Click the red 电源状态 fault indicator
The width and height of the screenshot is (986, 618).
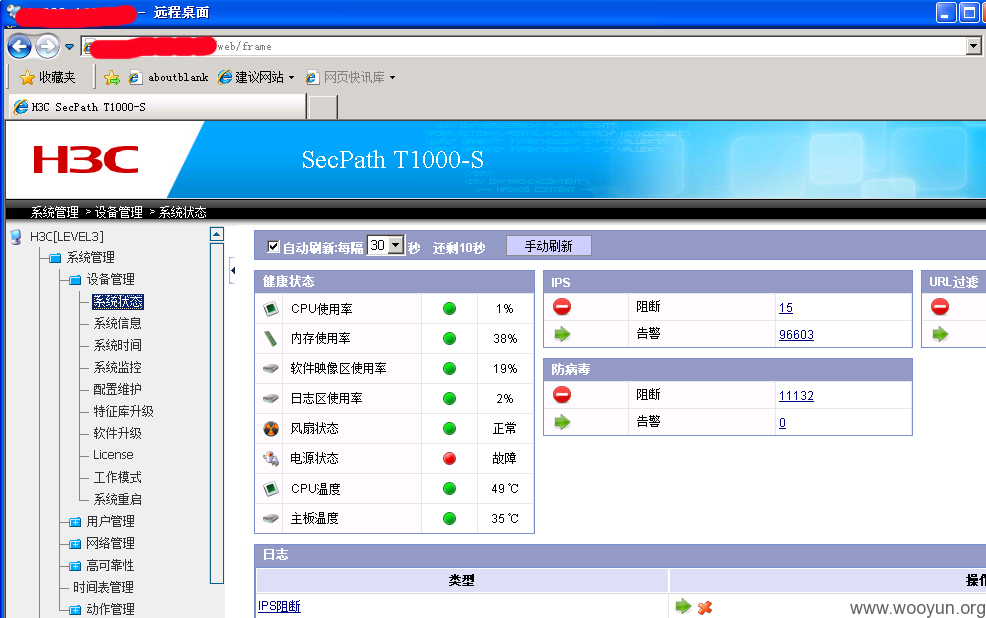coord(449,458)
